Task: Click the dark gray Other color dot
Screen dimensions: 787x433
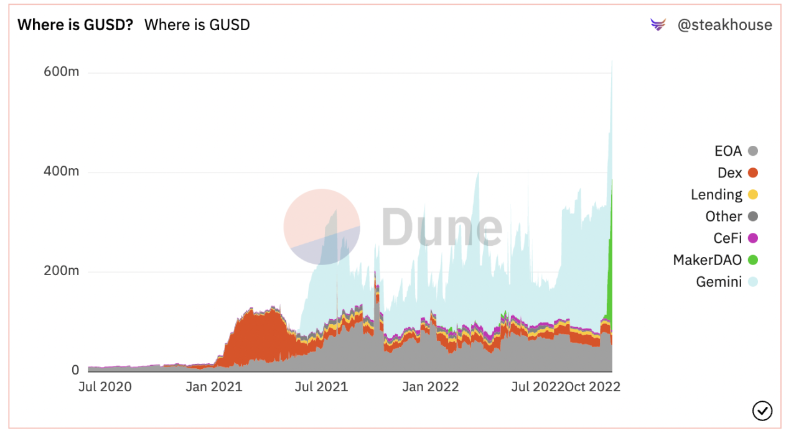Action: [x=753, y=216]
